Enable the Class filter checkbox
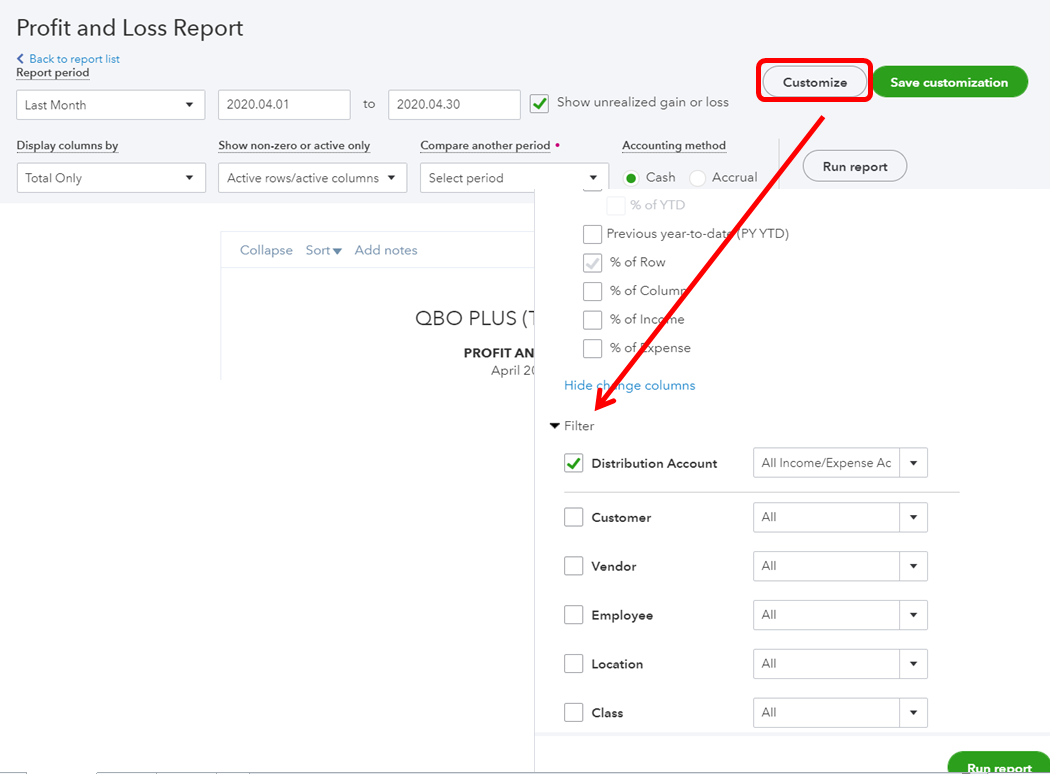The height and width of the screenshot is (774, 1050). click(574, 713)
